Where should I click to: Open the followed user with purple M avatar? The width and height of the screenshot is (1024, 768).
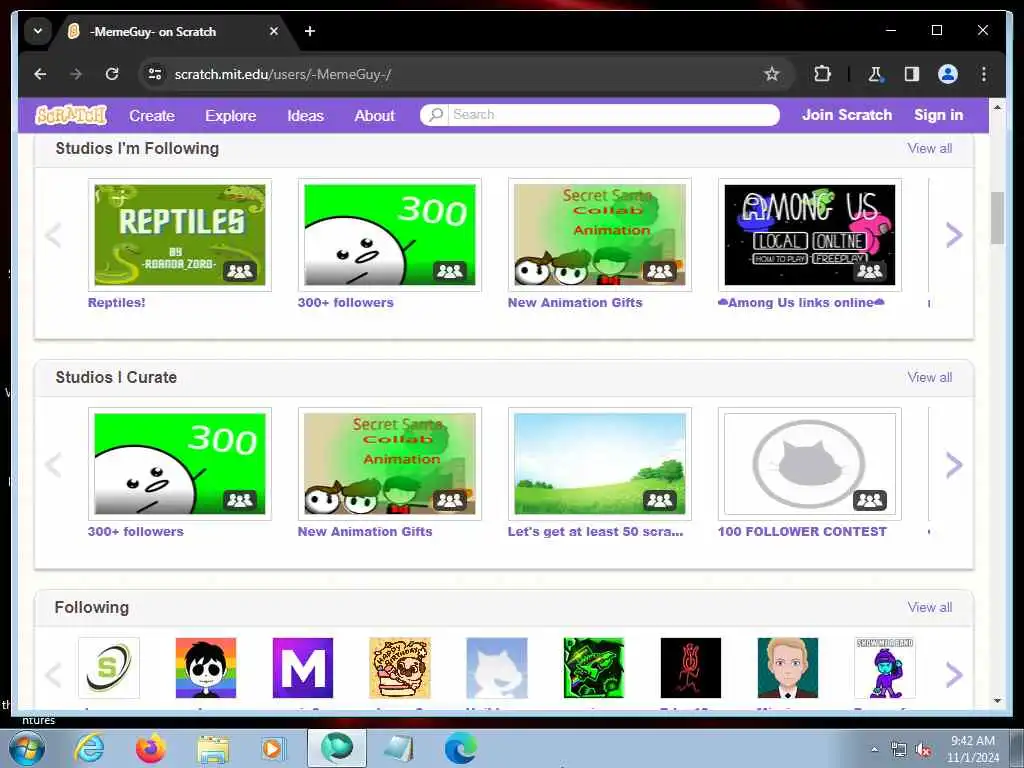pyautogui.click(x=303, y=668)
